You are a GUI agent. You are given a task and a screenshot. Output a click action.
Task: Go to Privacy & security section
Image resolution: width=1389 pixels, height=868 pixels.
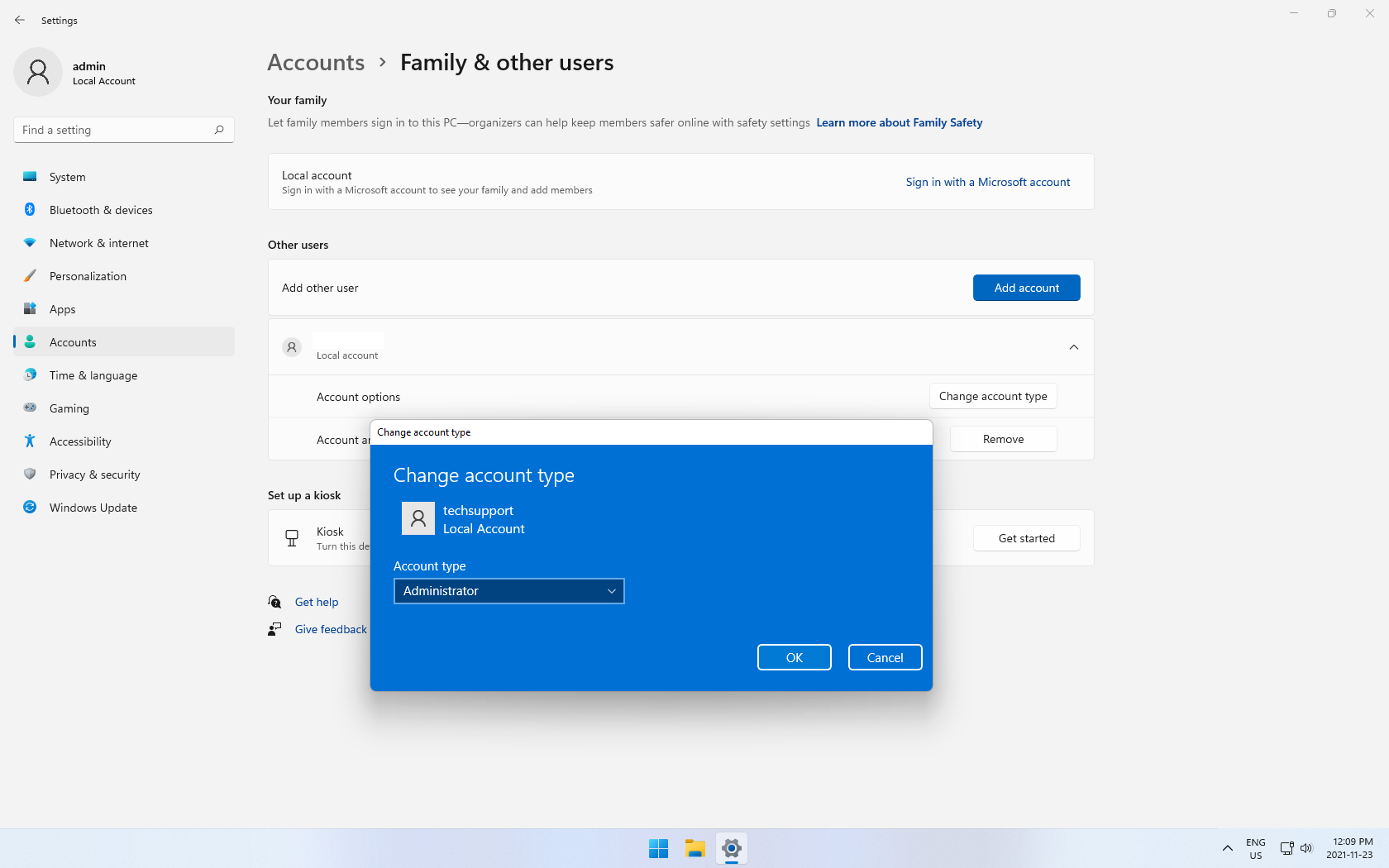(94, 475)
